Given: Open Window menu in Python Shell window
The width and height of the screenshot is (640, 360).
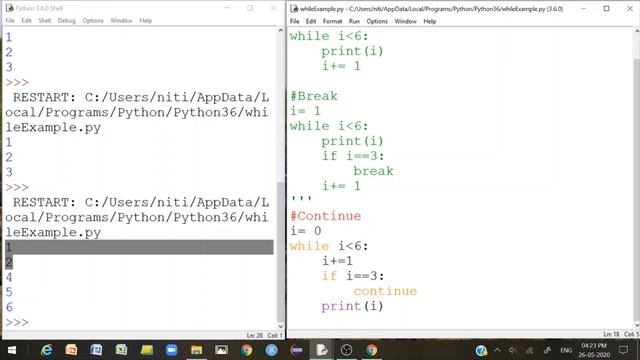Looking at the screenshot, I should tap(121, 20).
